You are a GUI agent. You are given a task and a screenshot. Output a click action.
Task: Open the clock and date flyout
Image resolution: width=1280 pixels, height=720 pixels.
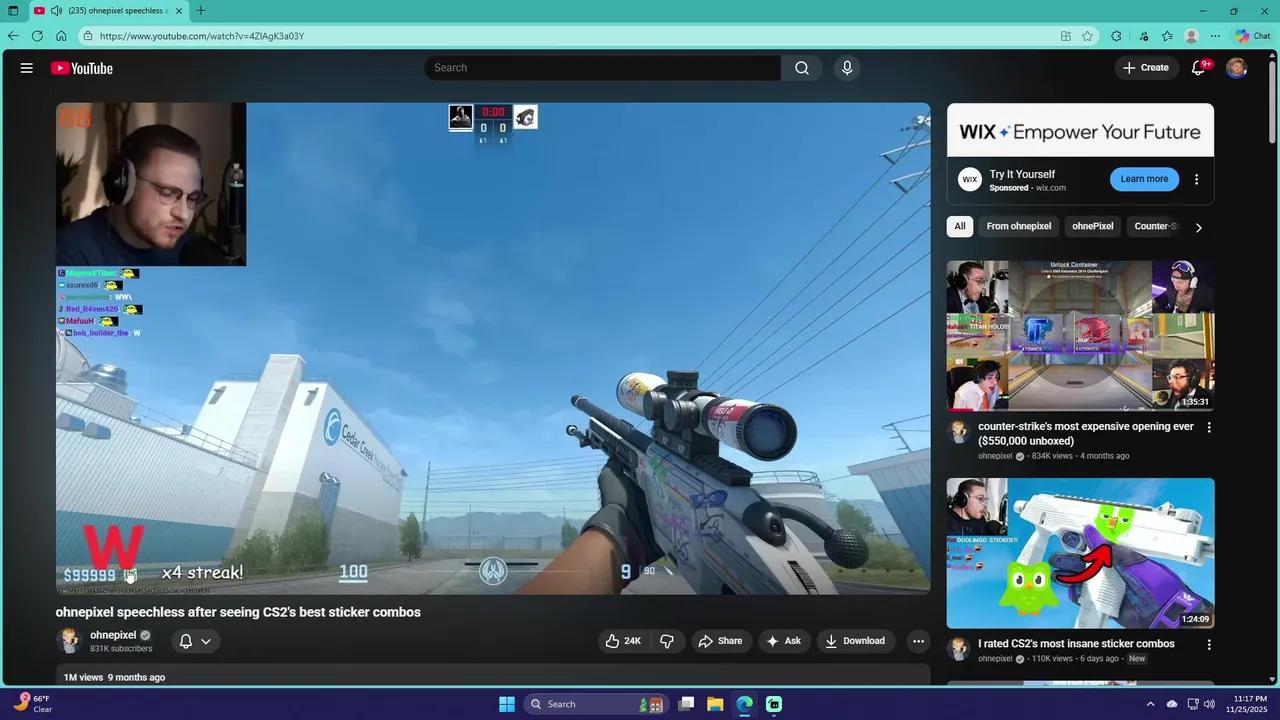(x=1246, y=704)
